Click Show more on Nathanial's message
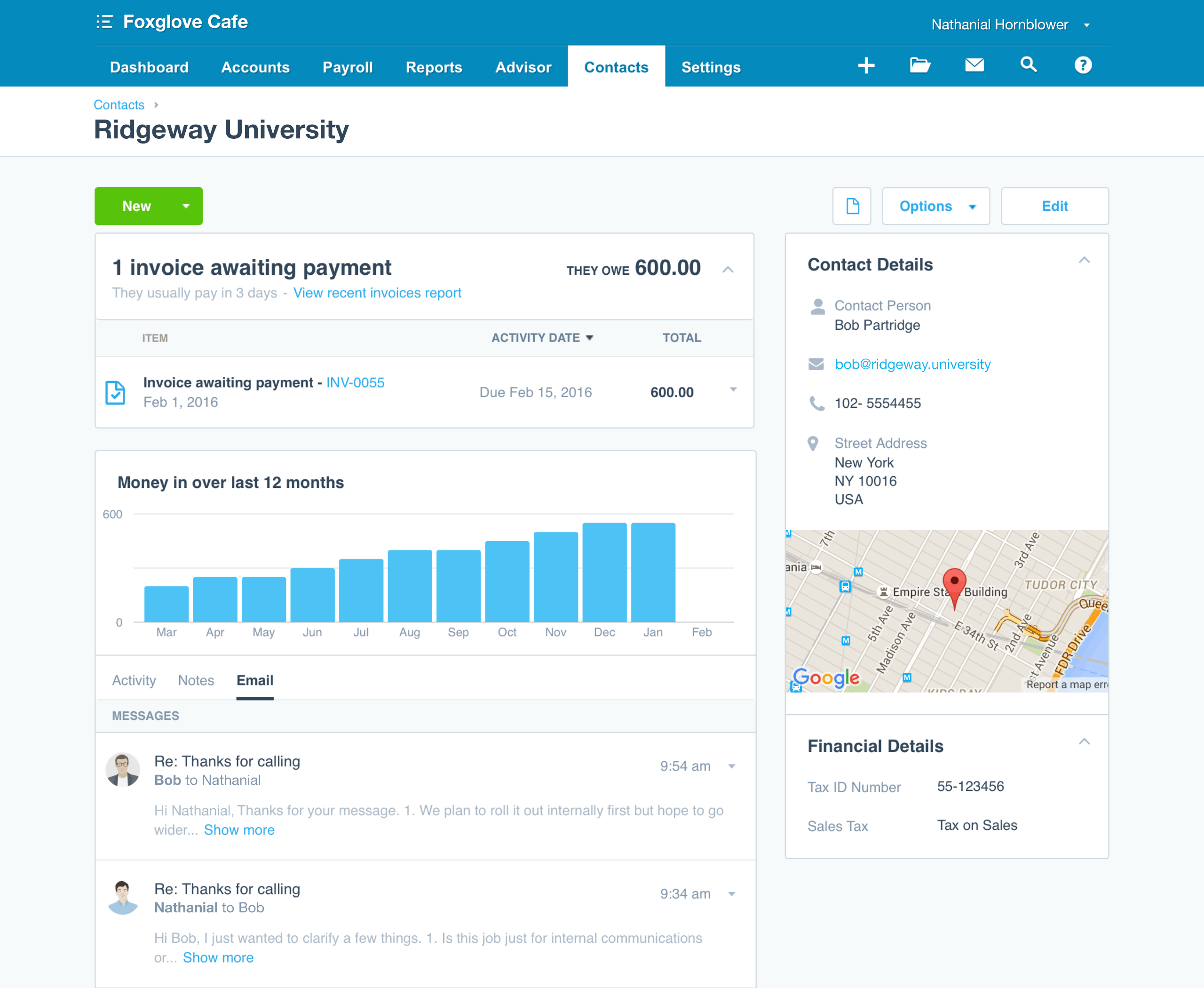 tap(218, 958)
